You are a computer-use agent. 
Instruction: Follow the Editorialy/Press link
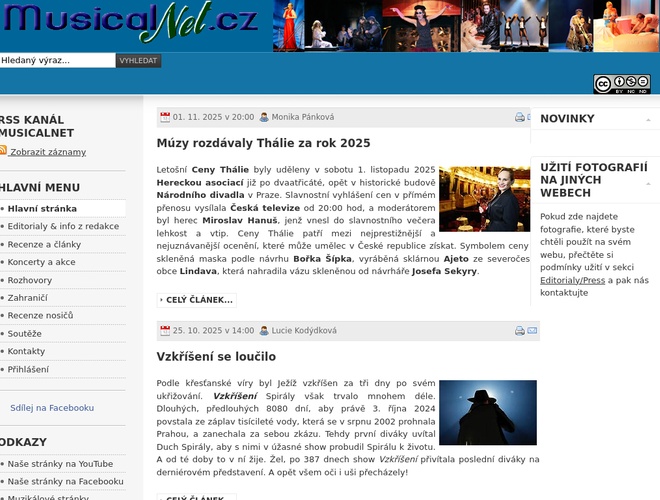573,280
